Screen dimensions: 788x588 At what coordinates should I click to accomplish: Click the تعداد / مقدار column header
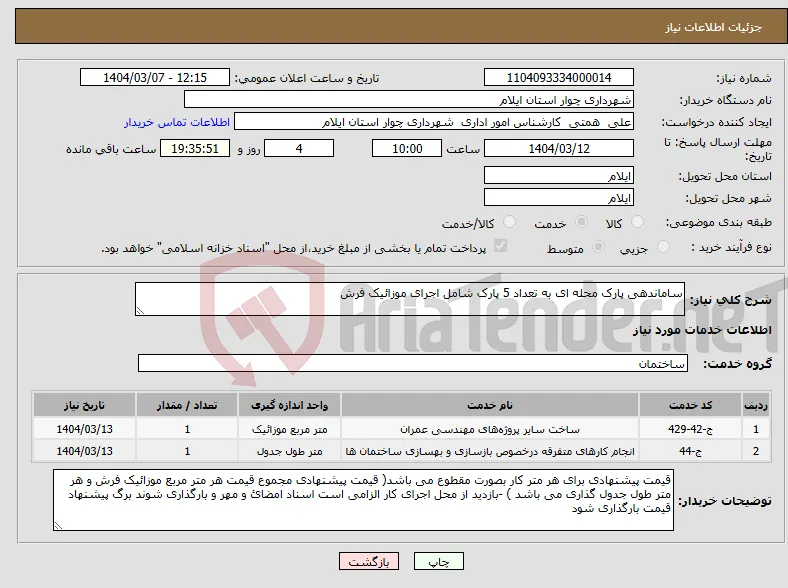click(x=187, y=405)
